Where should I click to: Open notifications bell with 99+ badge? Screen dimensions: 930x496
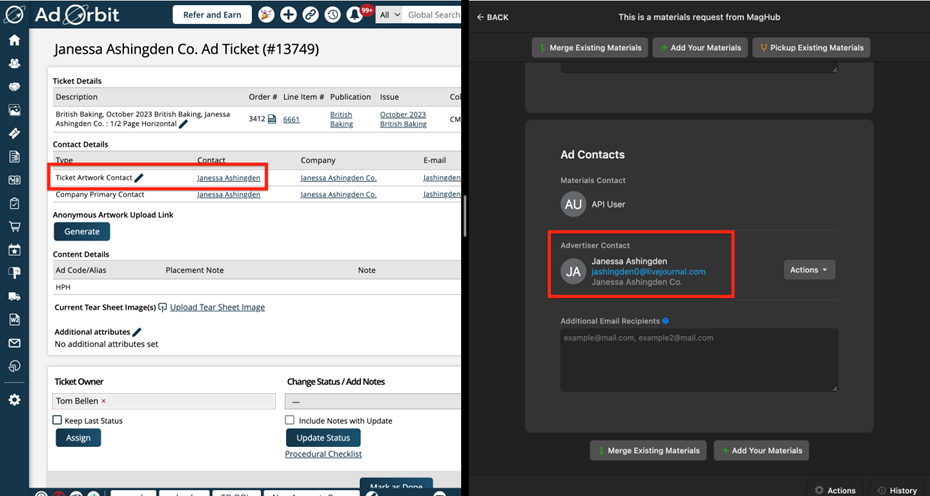[356, 14]
